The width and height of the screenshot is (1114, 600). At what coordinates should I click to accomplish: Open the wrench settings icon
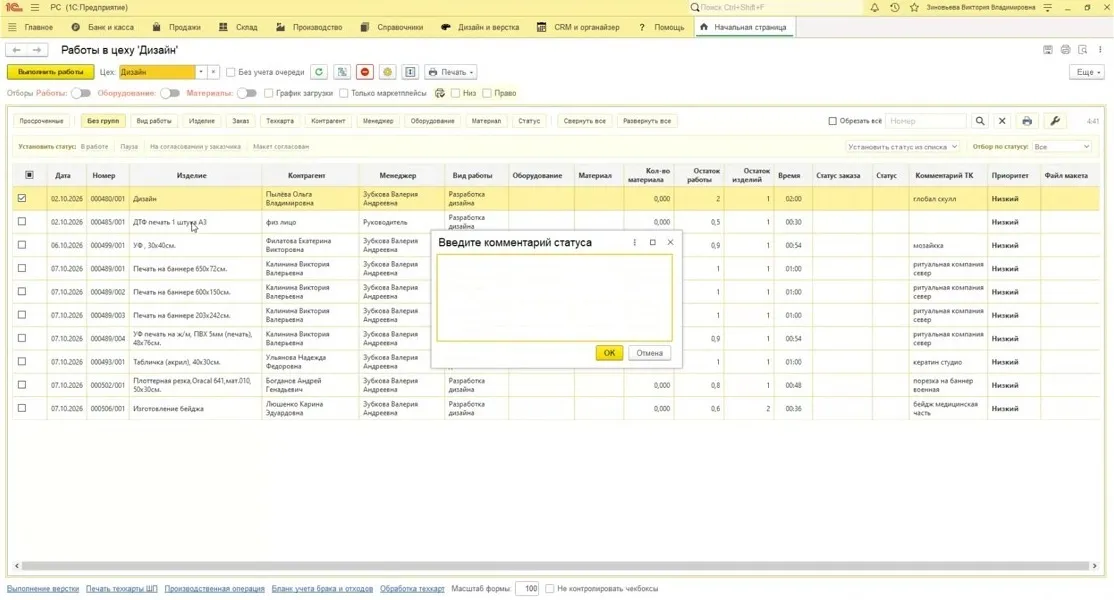click(x=1055, y=121)
